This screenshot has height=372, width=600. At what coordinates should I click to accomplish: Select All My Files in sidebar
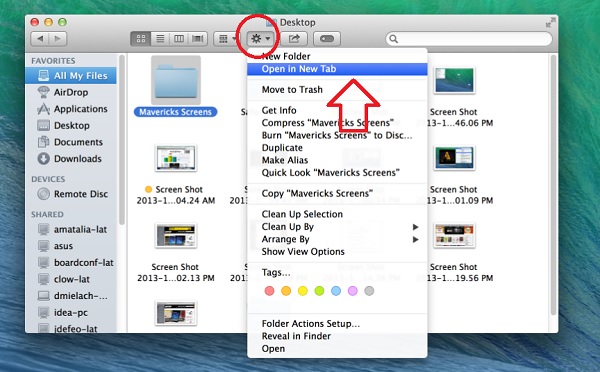tap(71, 76)
